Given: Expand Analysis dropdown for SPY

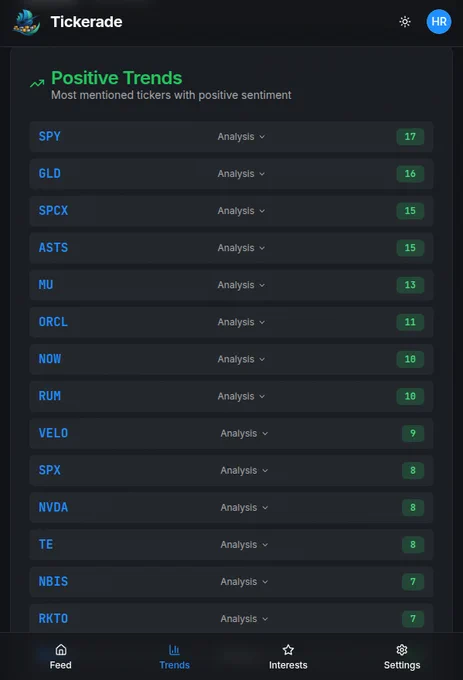Looking at the screenshot, I should (x=241, y=137).
